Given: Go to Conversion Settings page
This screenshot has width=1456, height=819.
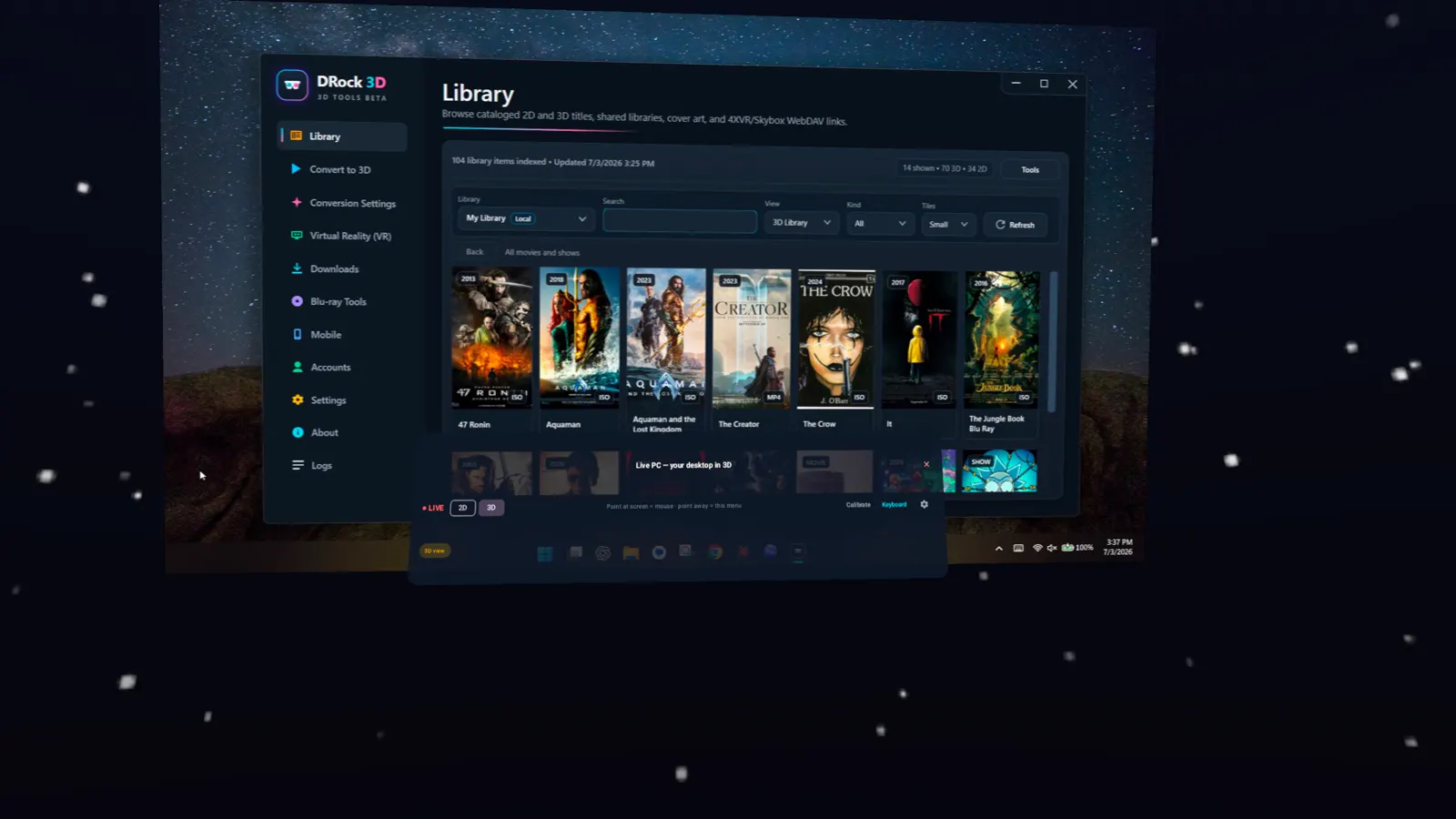Looking at the screenshot, I should [x=353, y=203].
